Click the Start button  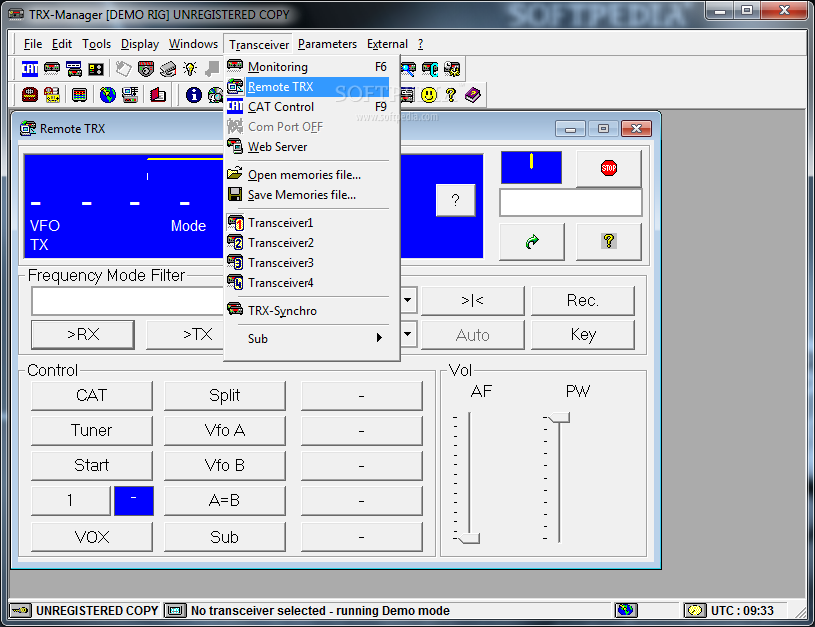point(91,465)
